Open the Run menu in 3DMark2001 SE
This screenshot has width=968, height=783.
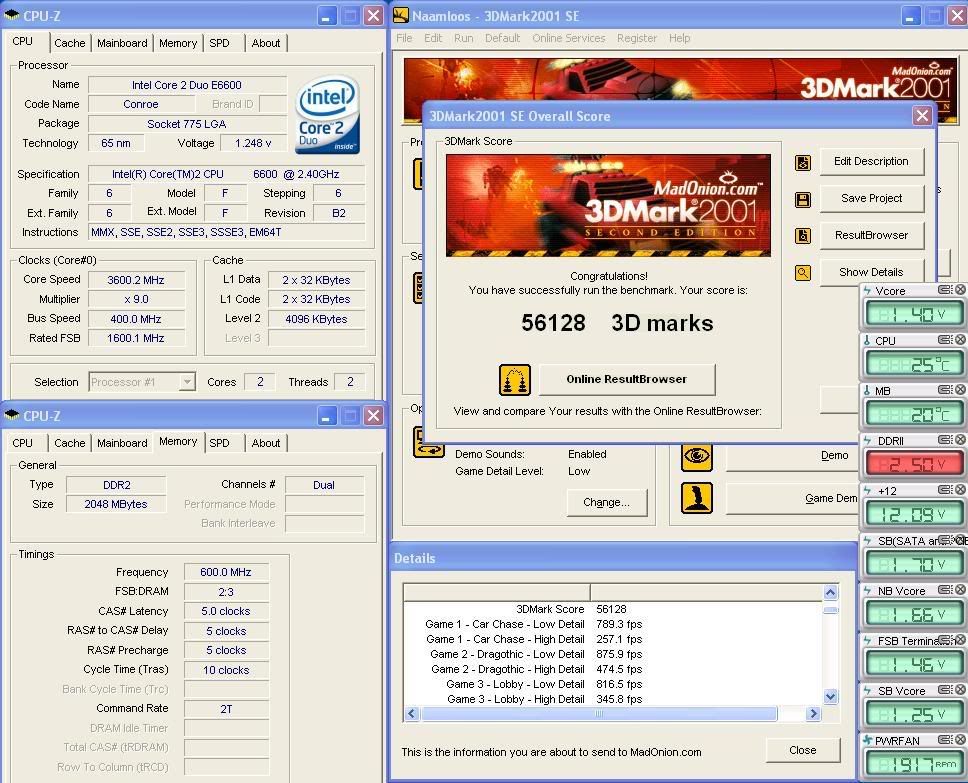464,38
